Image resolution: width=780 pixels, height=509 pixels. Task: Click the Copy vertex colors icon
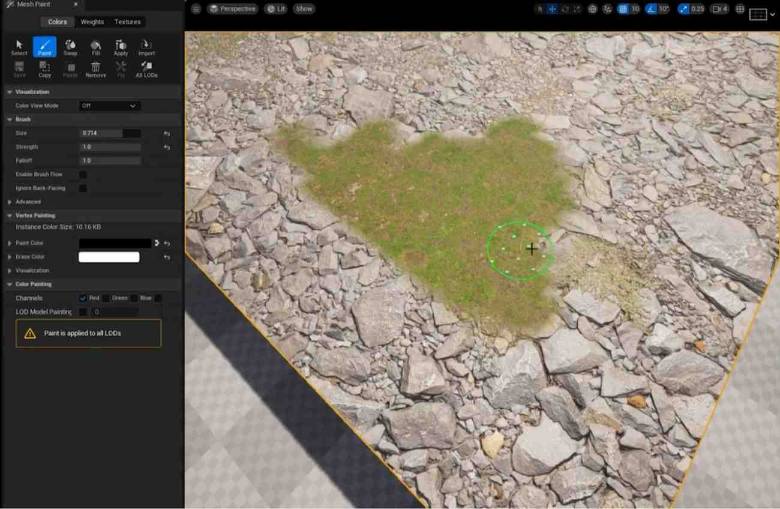pos(45,69)
